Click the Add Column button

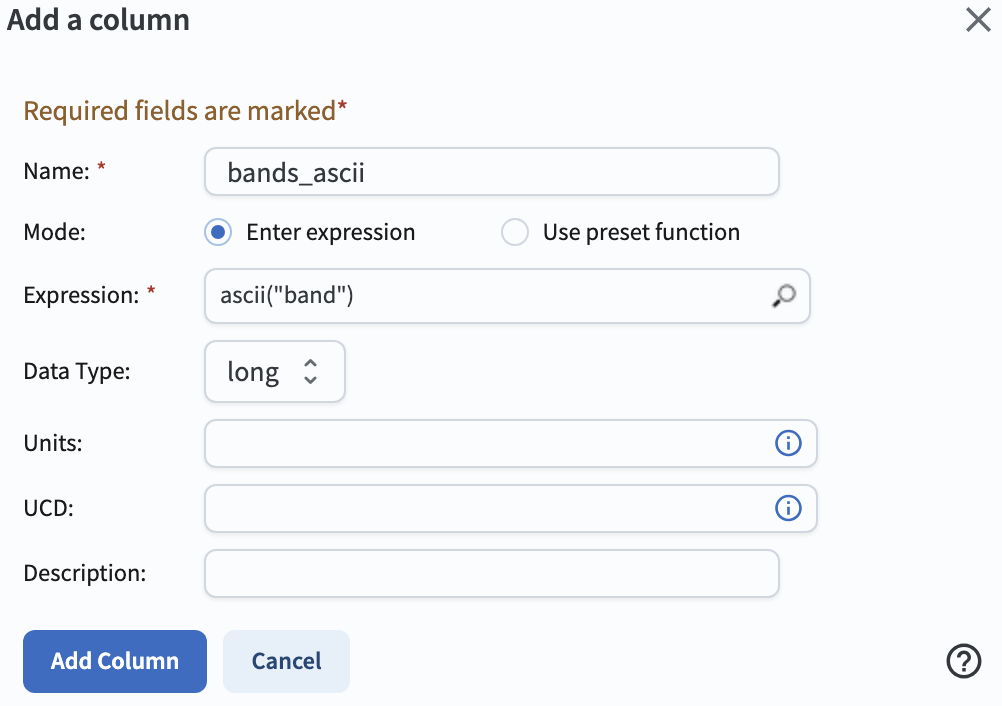pos(114,661)
